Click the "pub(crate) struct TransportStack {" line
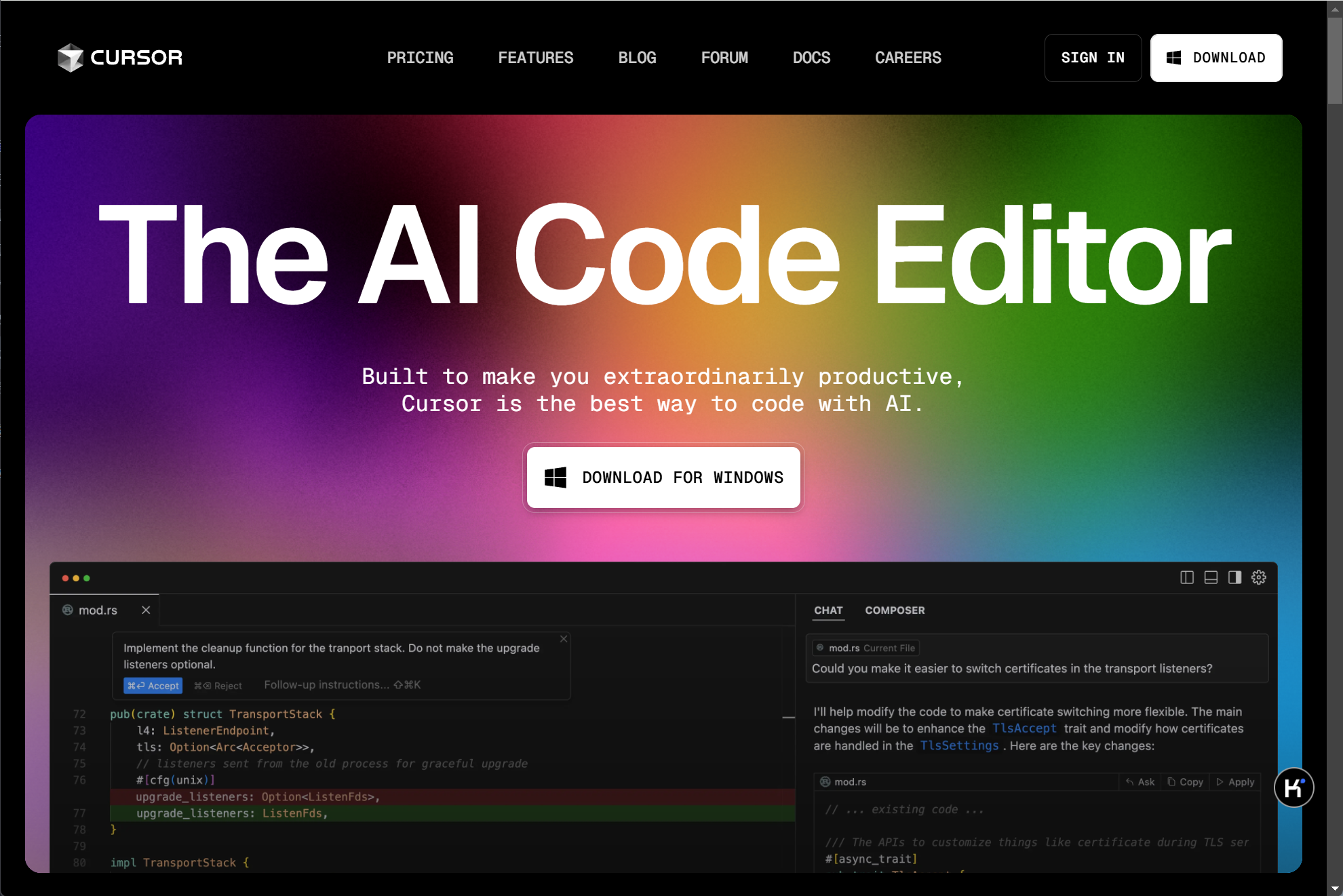 [x=223, y=714]
